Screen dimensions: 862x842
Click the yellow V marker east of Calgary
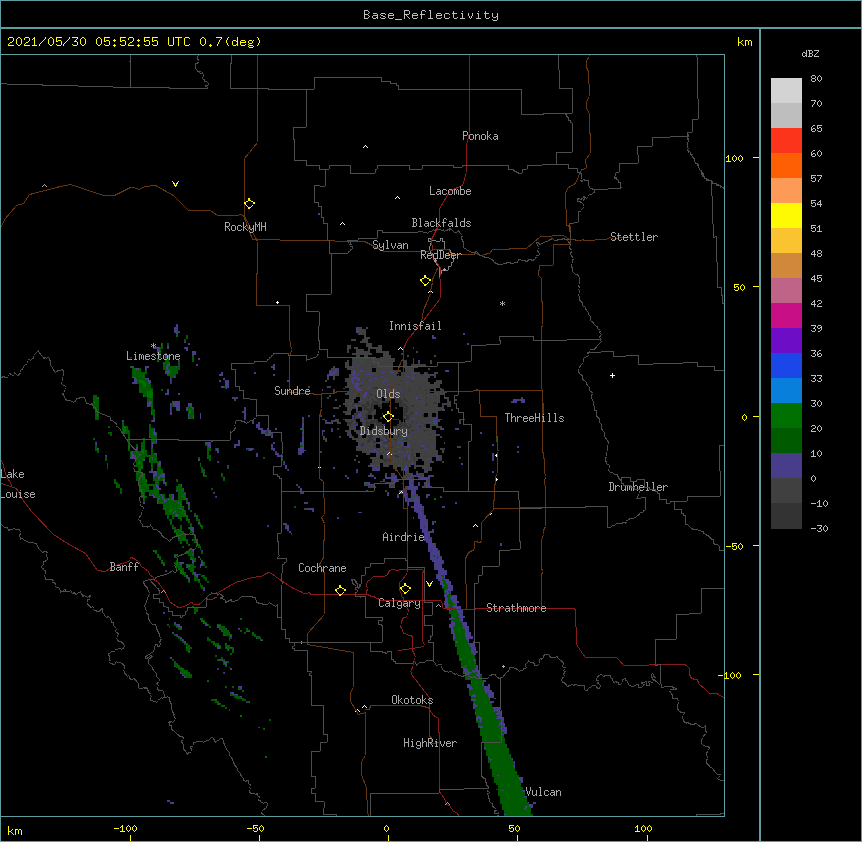(x=429, y=584)
